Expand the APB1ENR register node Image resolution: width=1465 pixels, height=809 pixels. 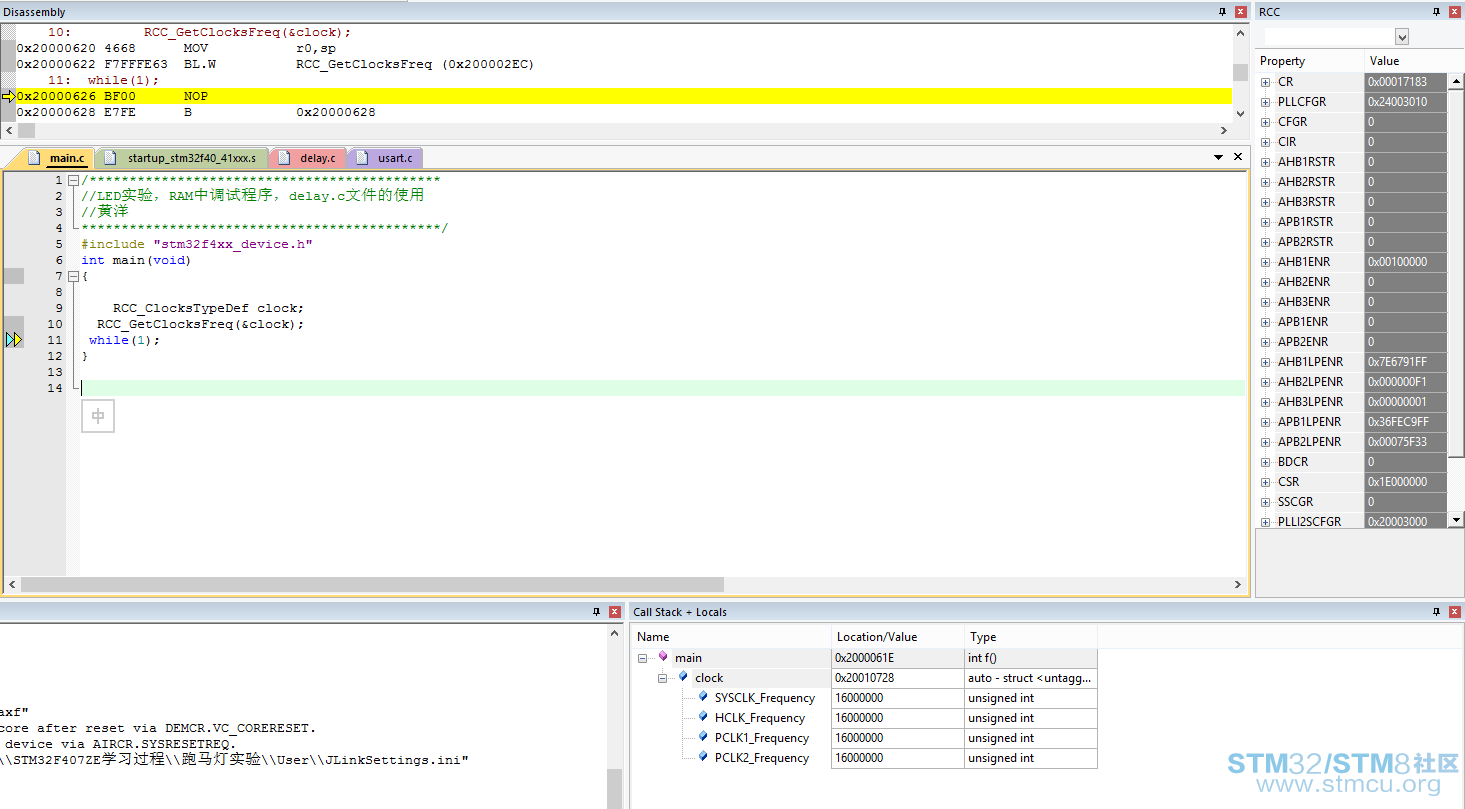(1265, 322)
